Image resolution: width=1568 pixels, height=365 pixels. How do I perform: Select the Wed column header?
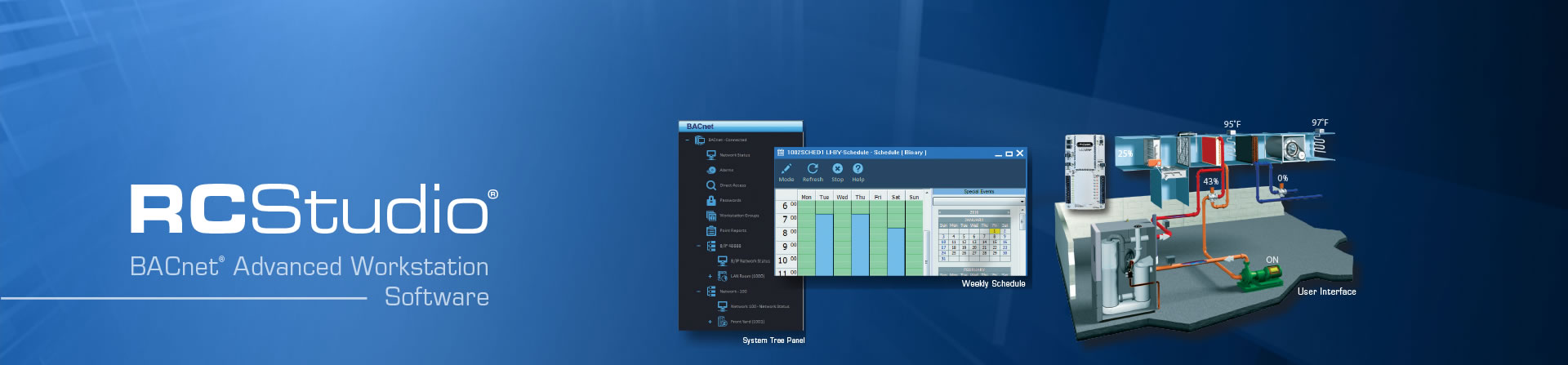[842, 197]
